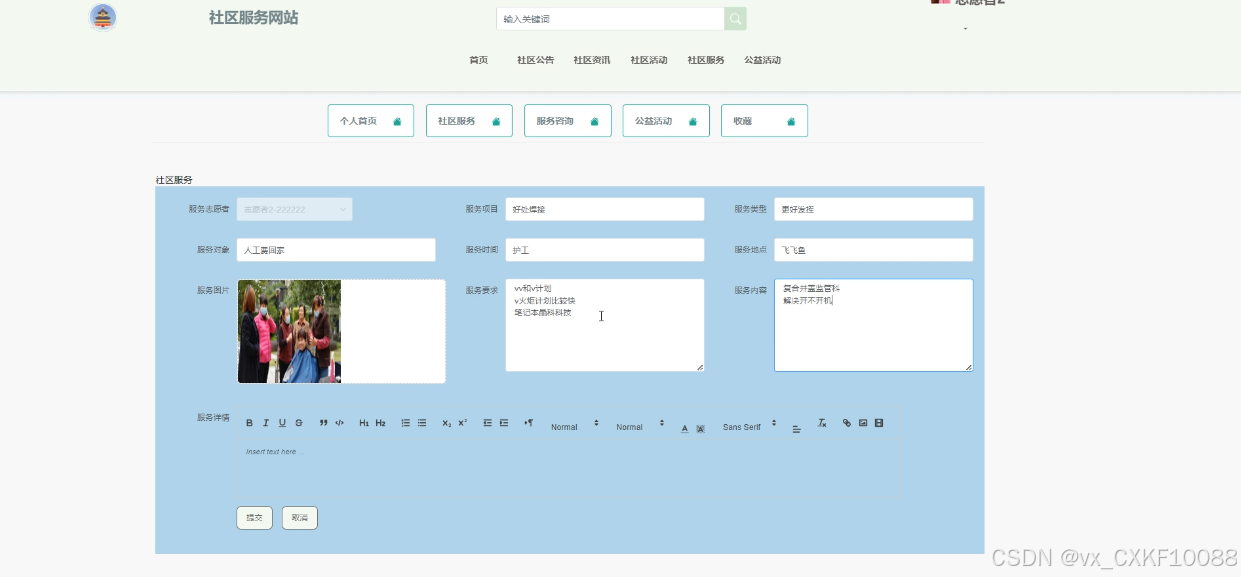Viewport: 1241px width, 577px height.
Task: Switch text direction with the paragraph icon
Action: (x=529, y=423)
